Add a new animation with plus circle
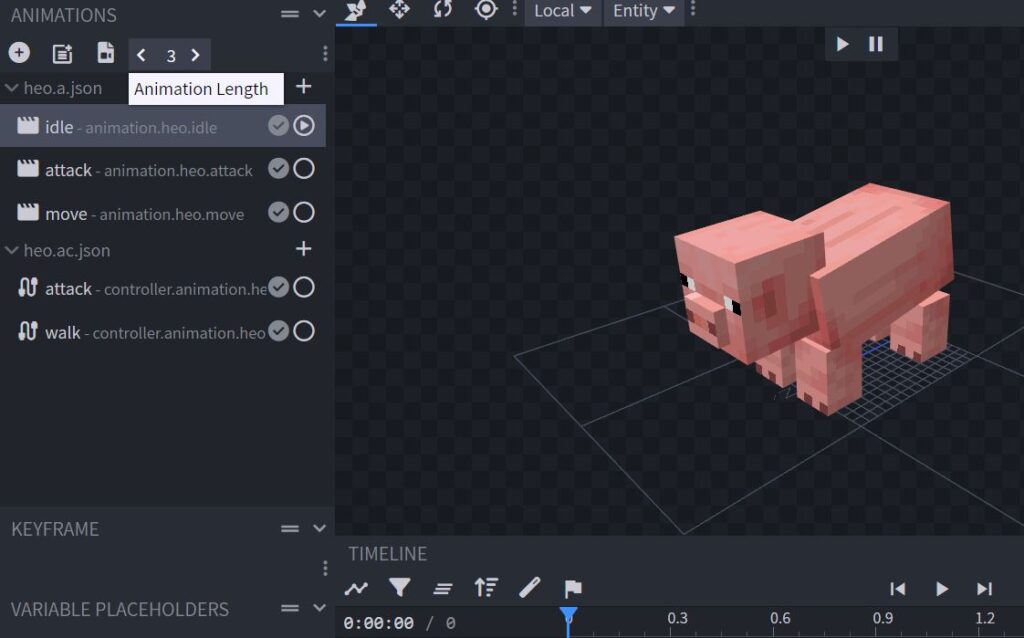Image resolution: width=1024 pixels, height=638 pixels. 19,52
